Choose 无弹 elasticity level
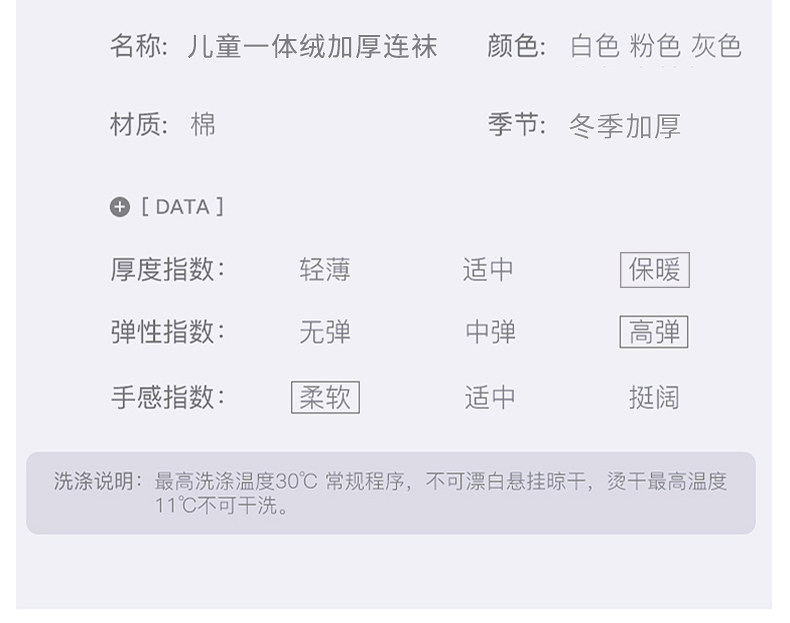Viewport: 790px width, 623px height. [325, 332]
